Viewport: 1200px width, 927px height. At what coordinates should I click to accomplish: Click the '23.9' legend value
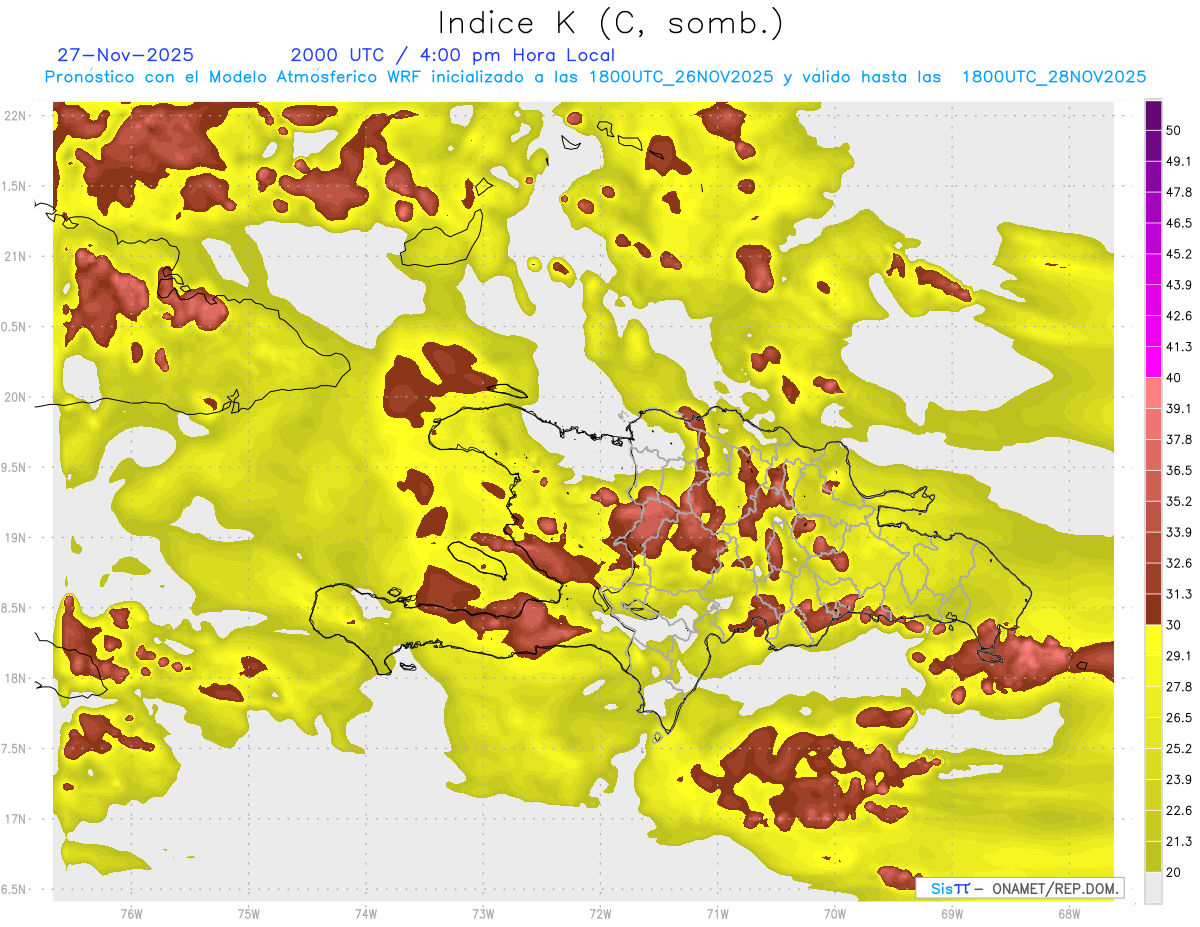point(1179,780)
